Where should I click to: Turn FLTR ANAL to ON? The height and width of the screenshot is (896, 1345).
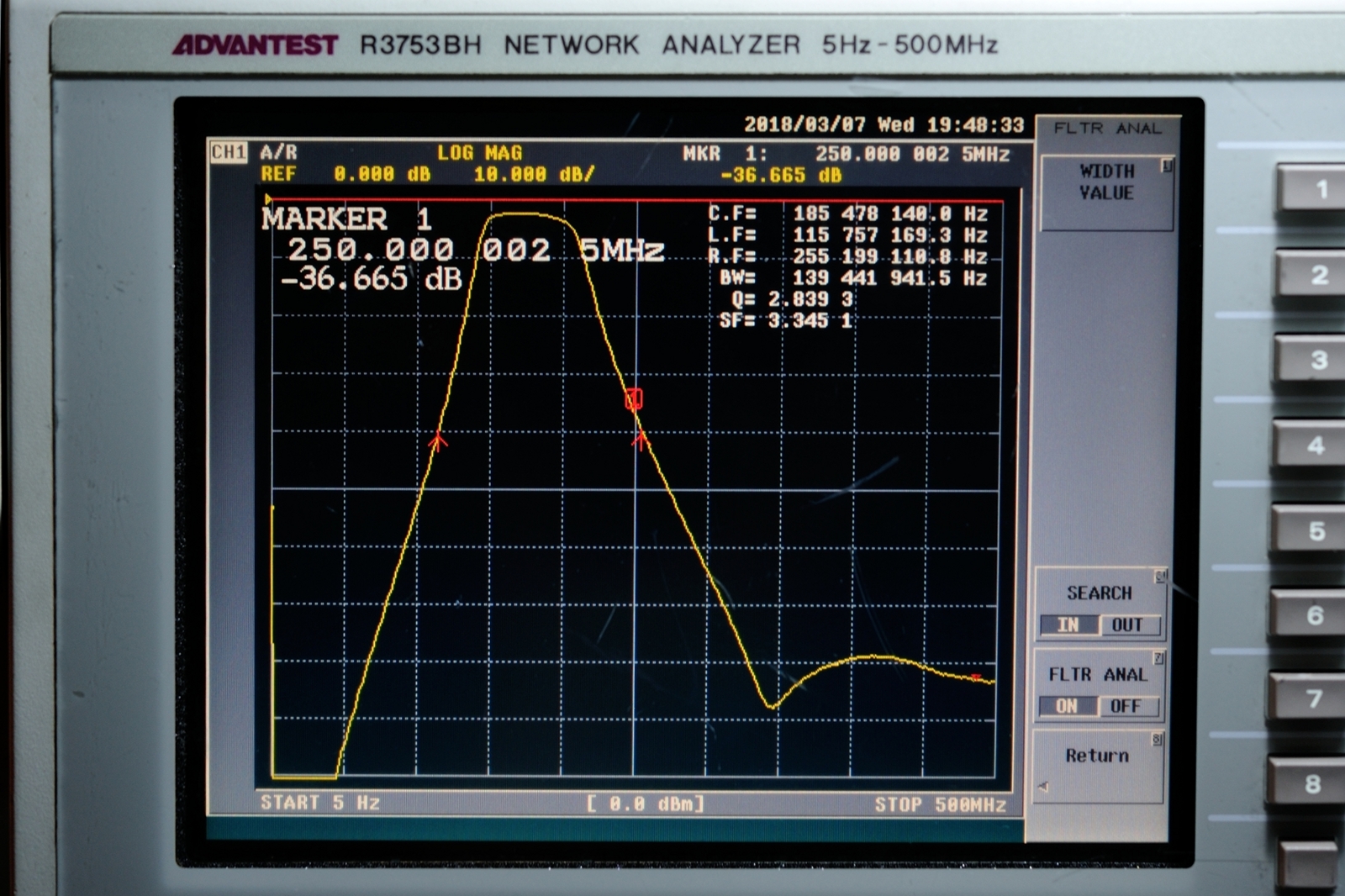pyautogui.click(x=1067, y=707)
